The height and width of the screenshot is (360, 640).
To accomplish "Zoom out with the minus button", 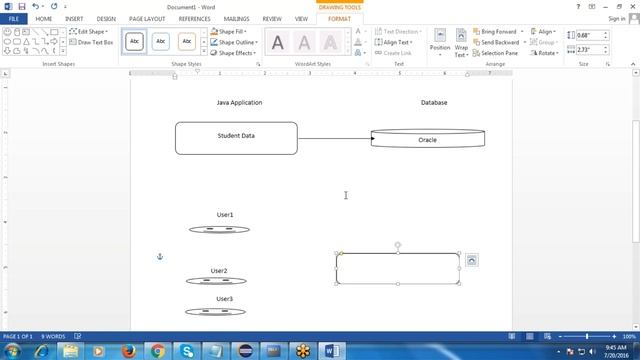I will point(560,336).
